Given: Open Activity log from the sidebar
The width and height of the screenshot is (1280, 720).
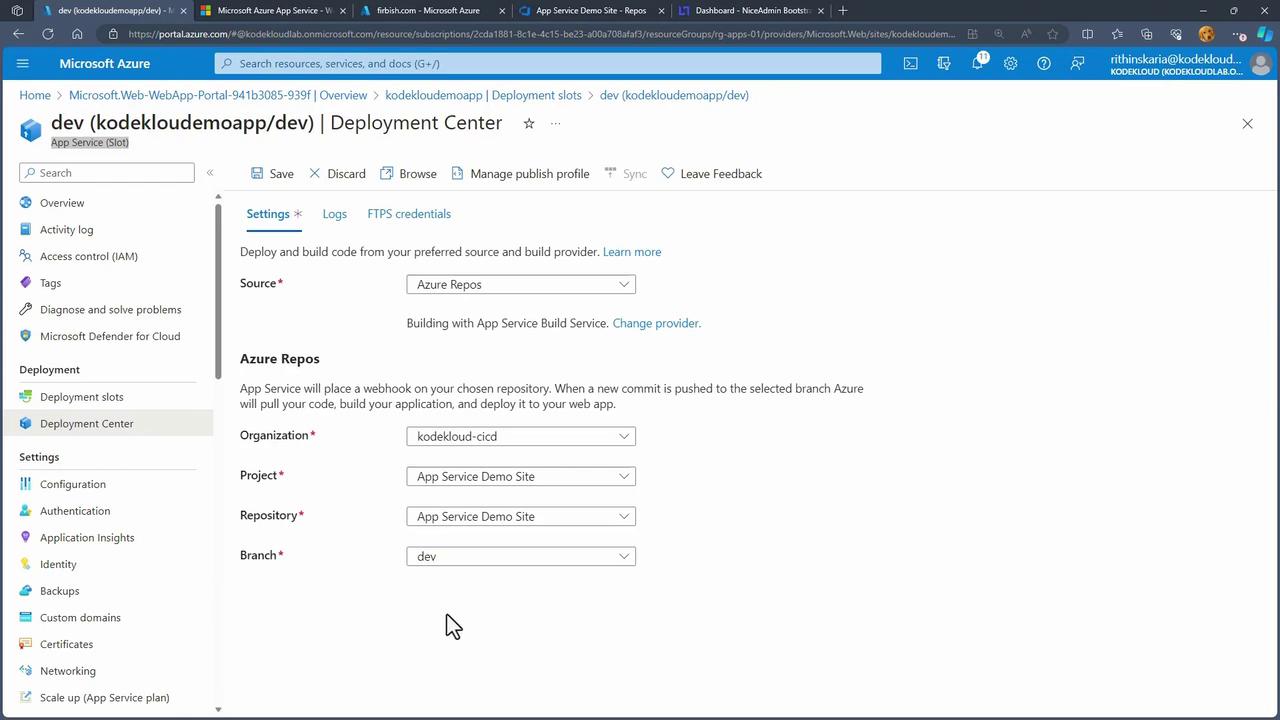Looking at the screenshot, I should tap(66, 230).
